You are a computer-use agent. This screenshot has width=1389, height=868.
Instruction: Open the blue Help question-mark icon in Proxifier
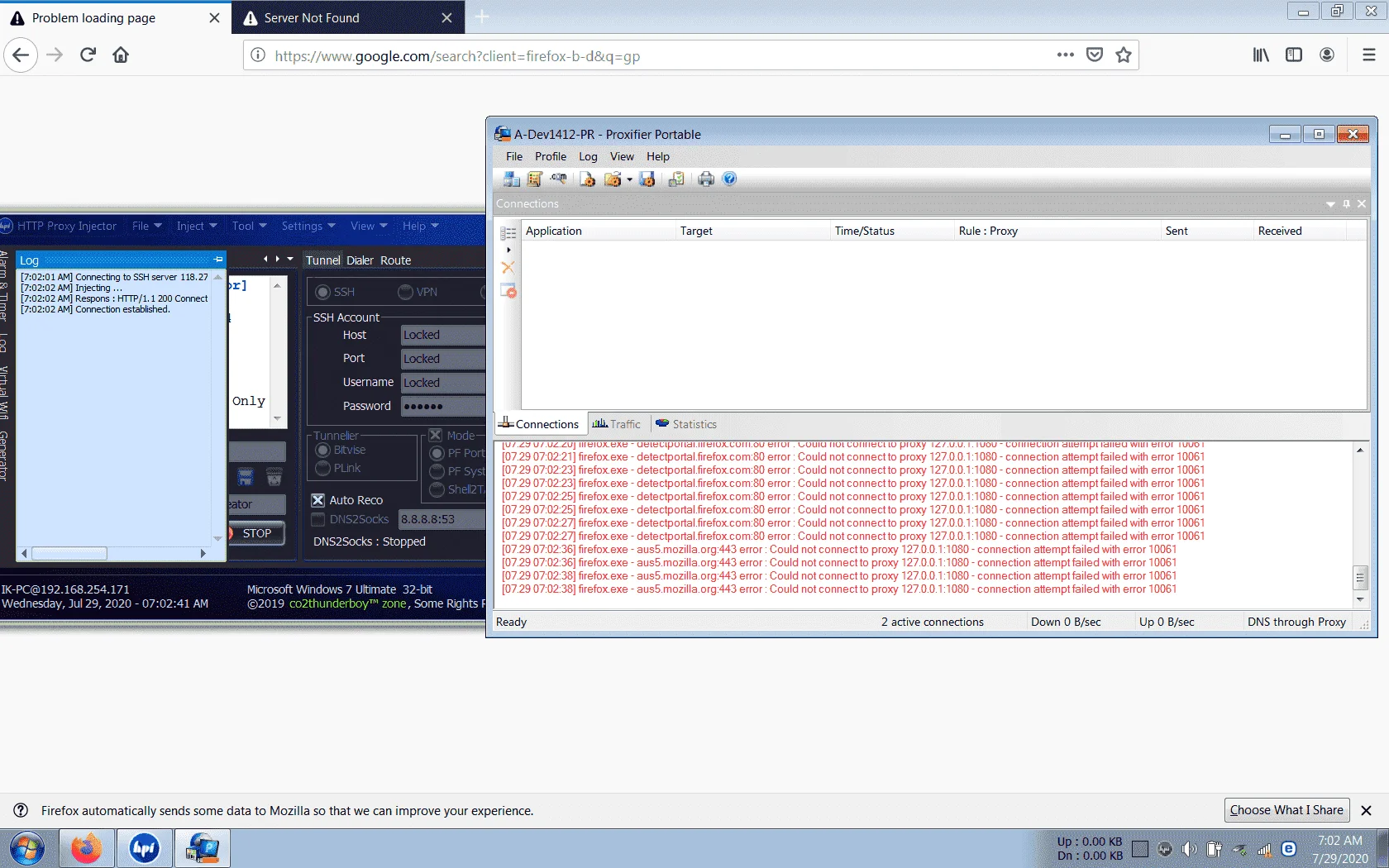pos(729,179)
